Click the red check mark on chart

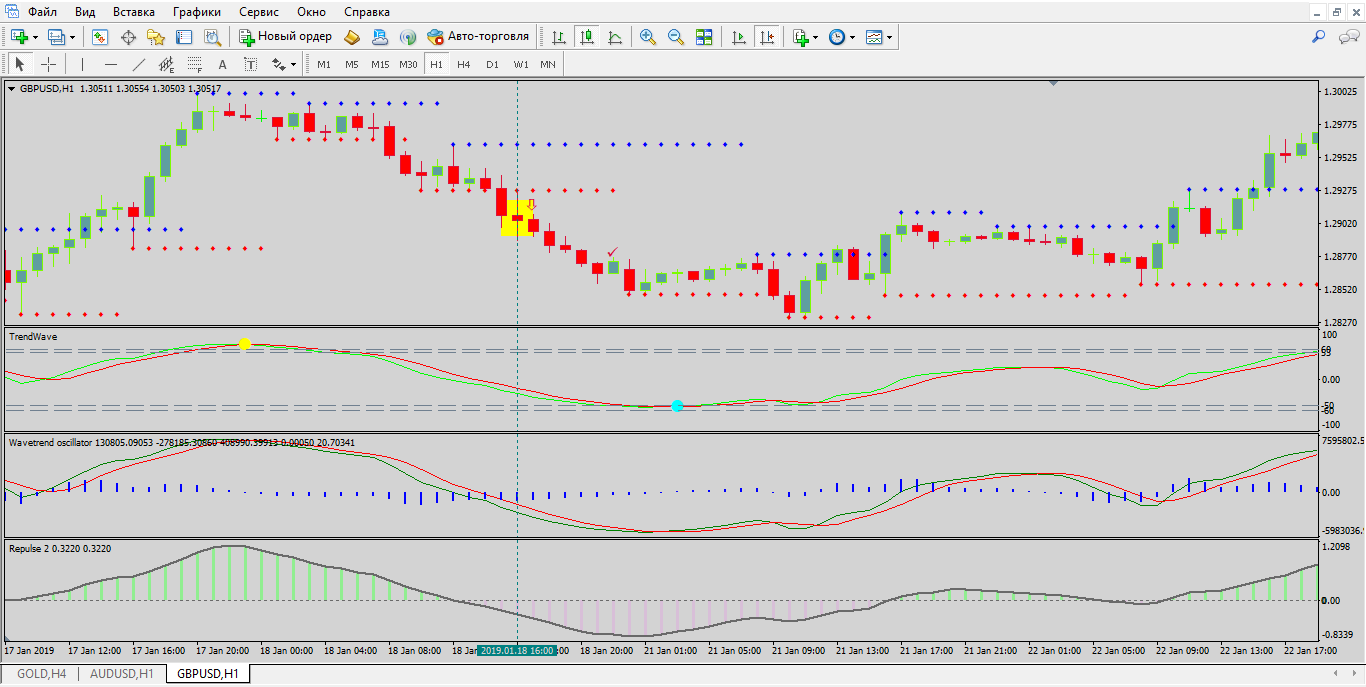point(613,251)
